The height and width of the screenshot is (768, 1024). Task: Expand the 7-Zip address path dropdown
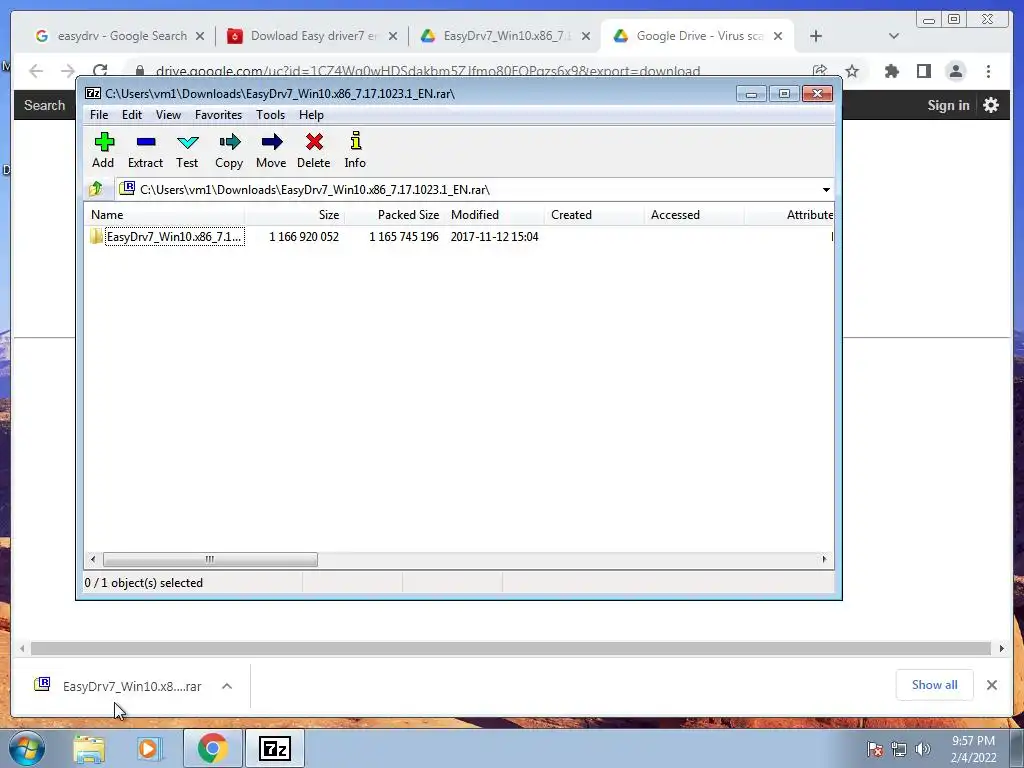826,190
